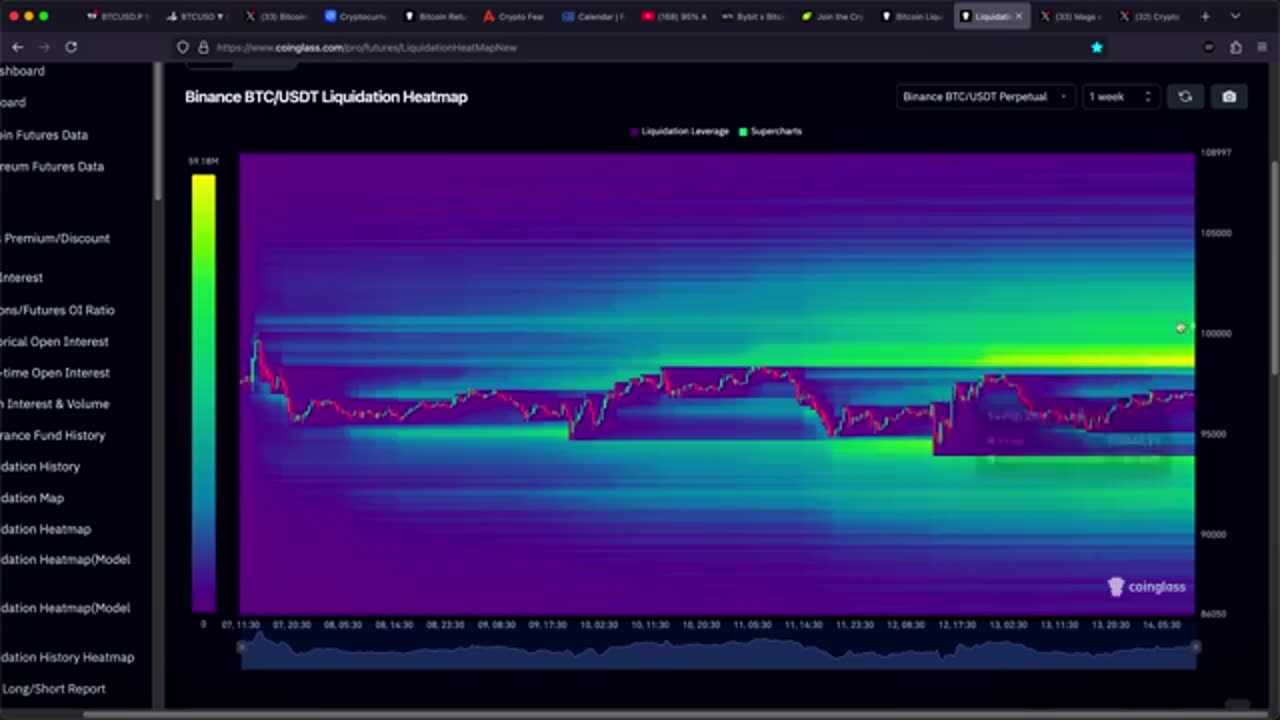Switch to the (33) Mega X tab

tap(1072, 16)
